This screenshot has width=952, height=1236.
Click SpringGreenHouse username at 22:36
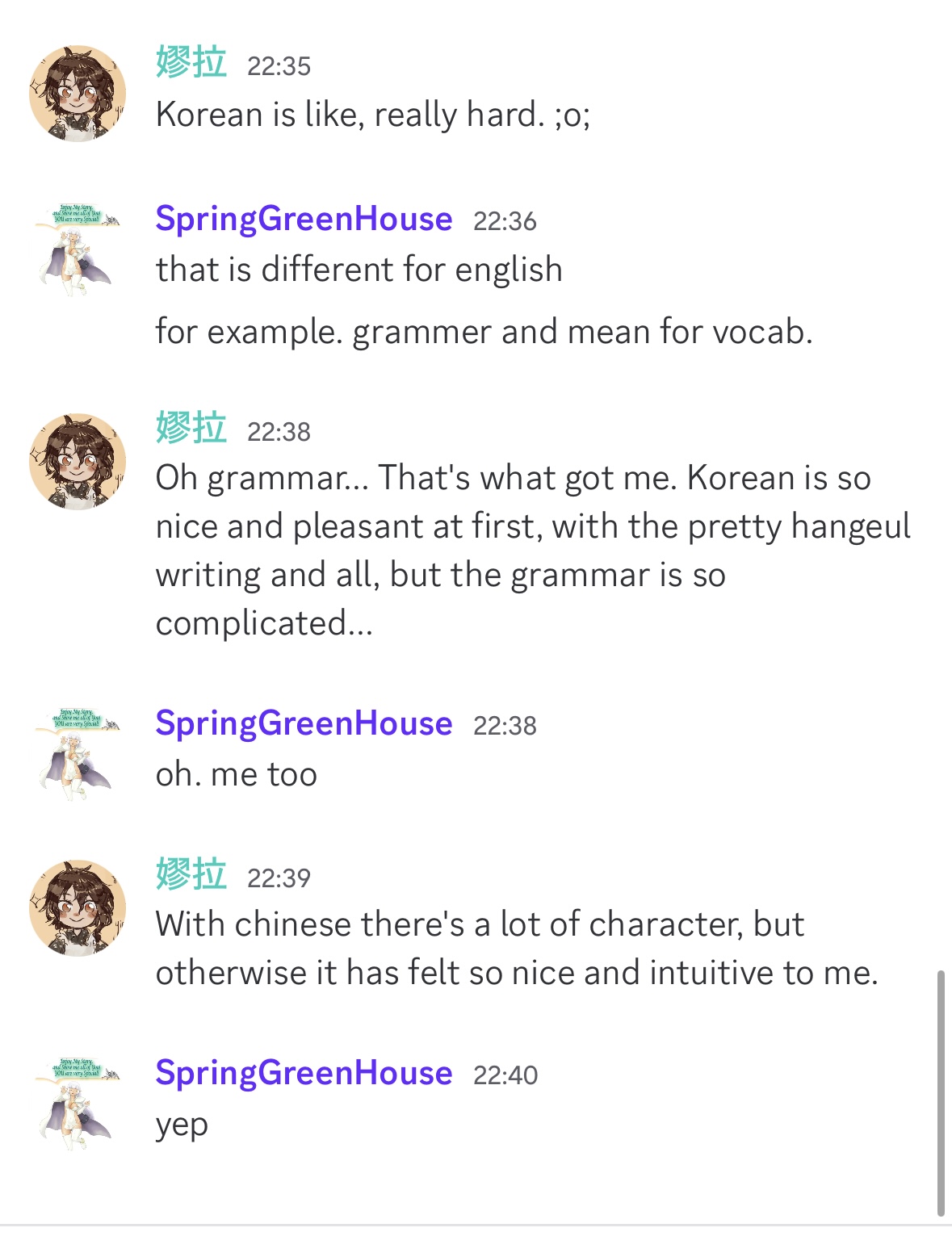point(304,219)
